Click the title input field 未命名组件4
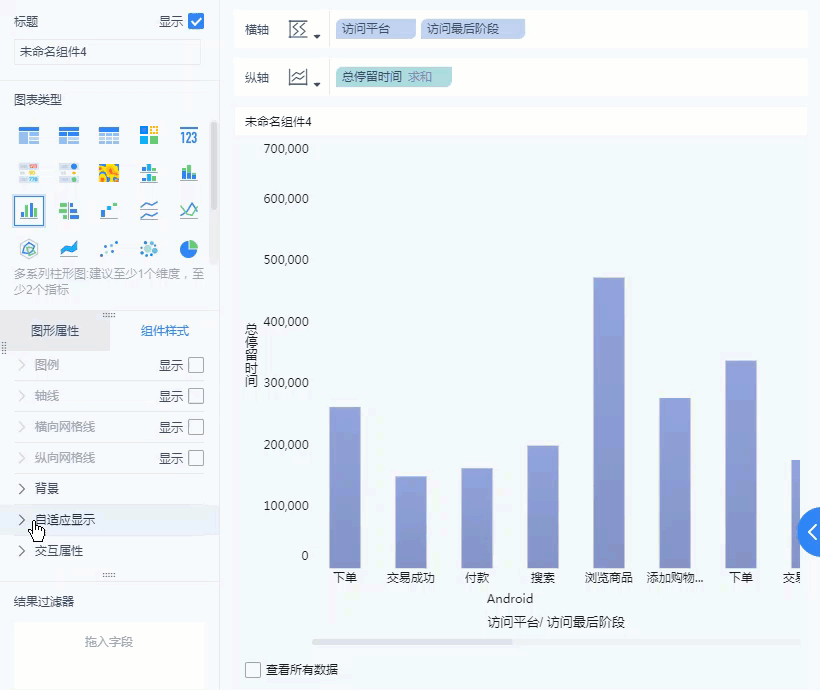The image size is (820, 690). click(107, 52)
